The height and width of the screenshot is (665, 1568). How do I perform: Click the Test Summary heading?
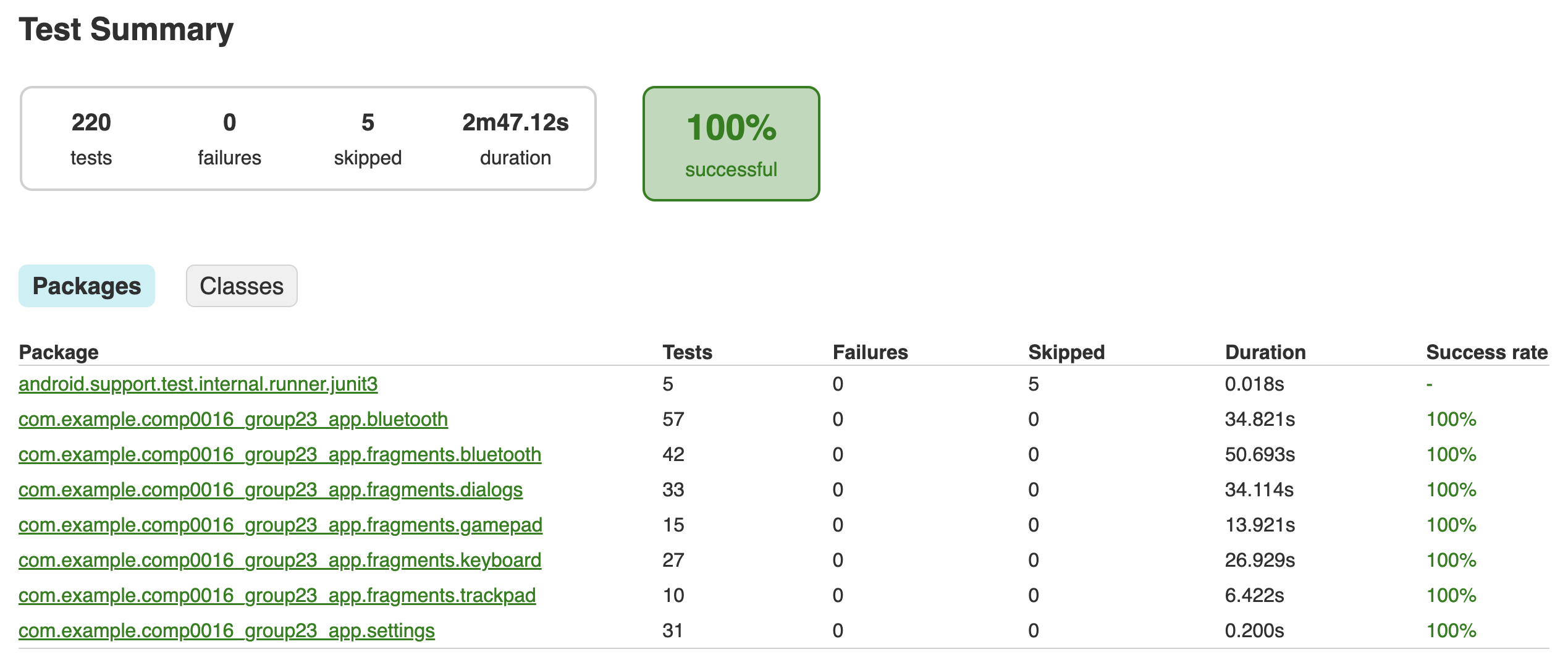(x=126, y=30)
